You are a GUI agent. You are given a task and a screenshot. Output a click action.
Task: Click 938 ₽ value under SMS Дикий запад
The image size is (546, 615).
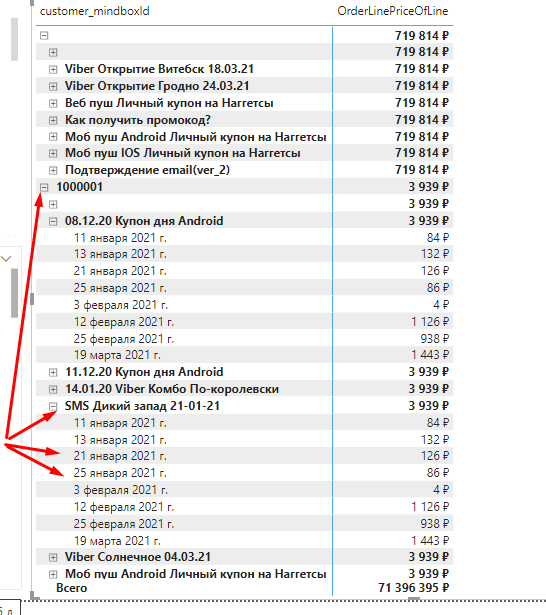(435, 524)
